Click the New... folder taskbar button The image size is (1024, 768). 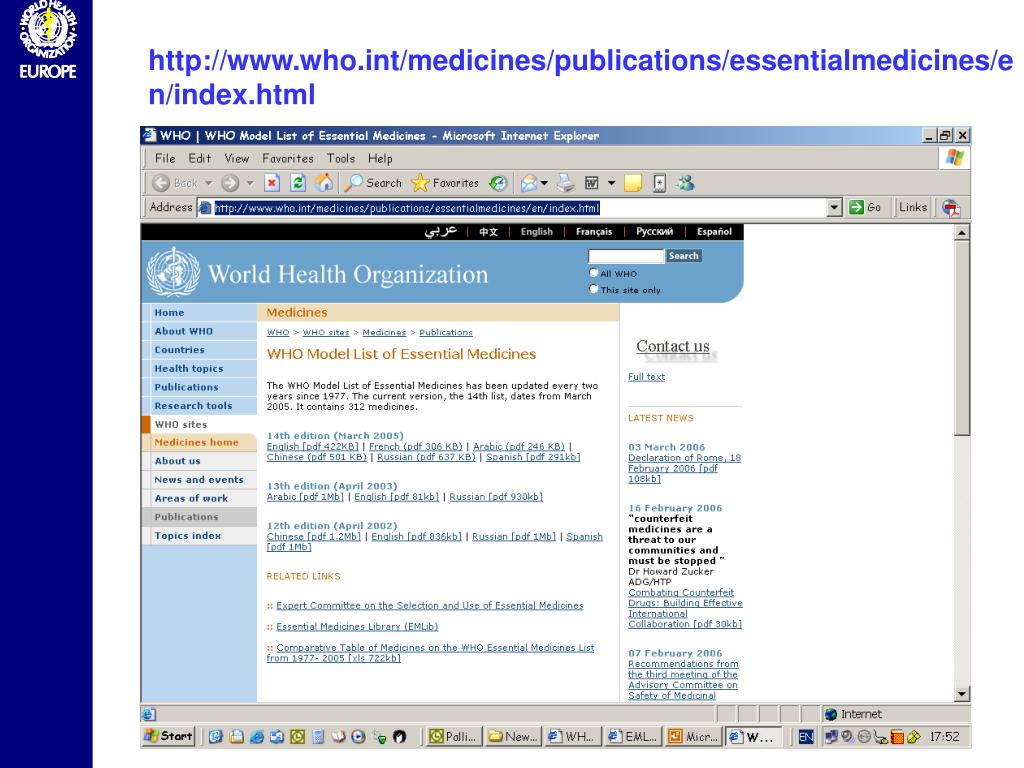click(x=513, y=737)
